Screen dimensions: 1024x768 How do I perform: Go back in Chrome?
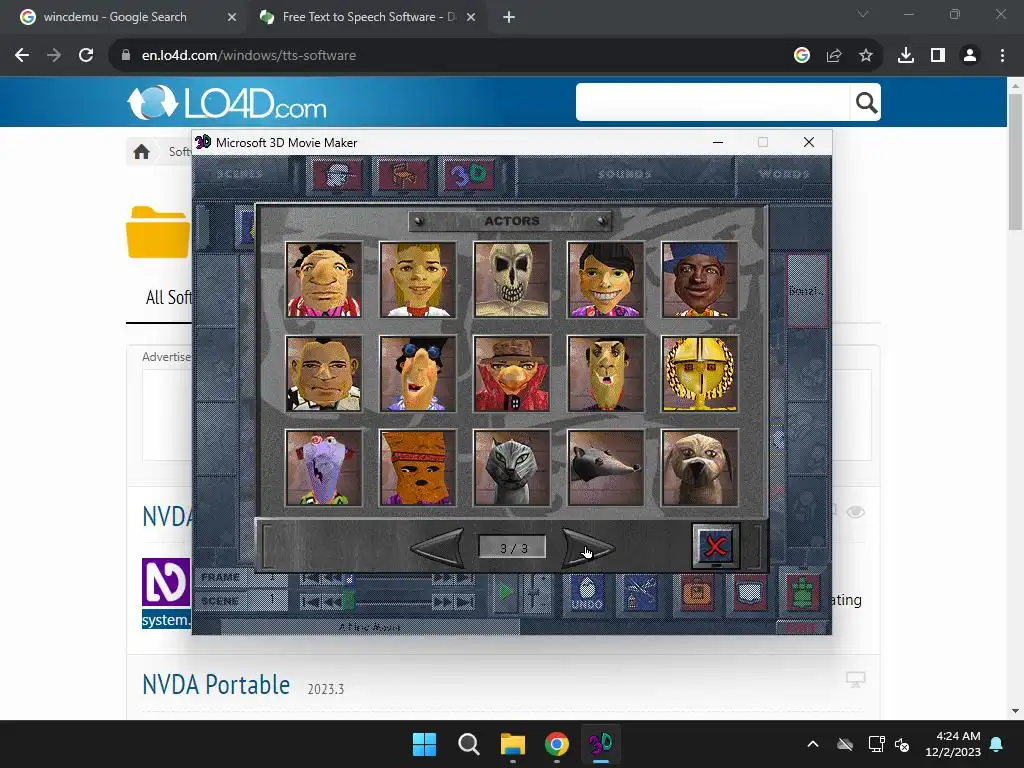tap(22, 56)
